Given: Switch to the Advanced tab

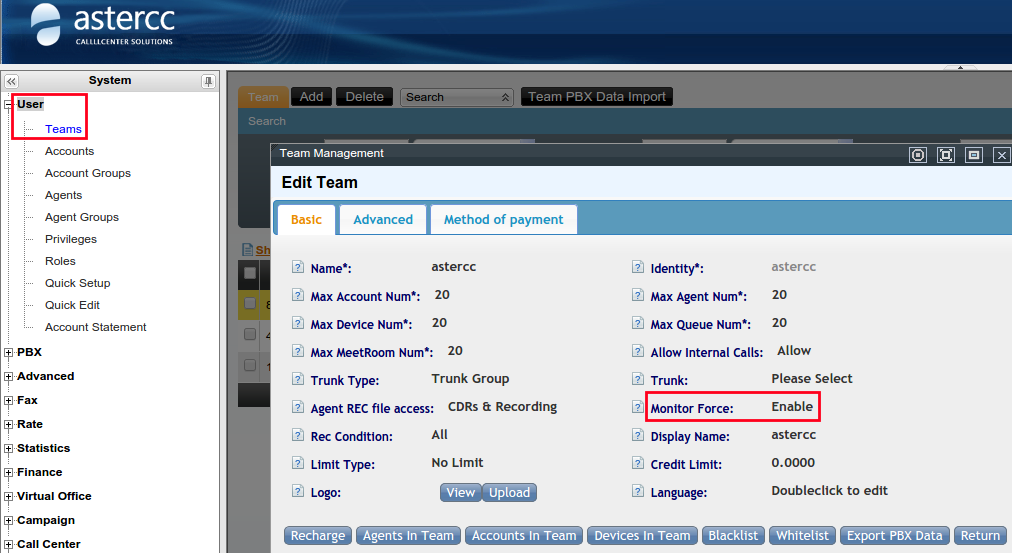Looking at the screenshot, I should point(383,220).
